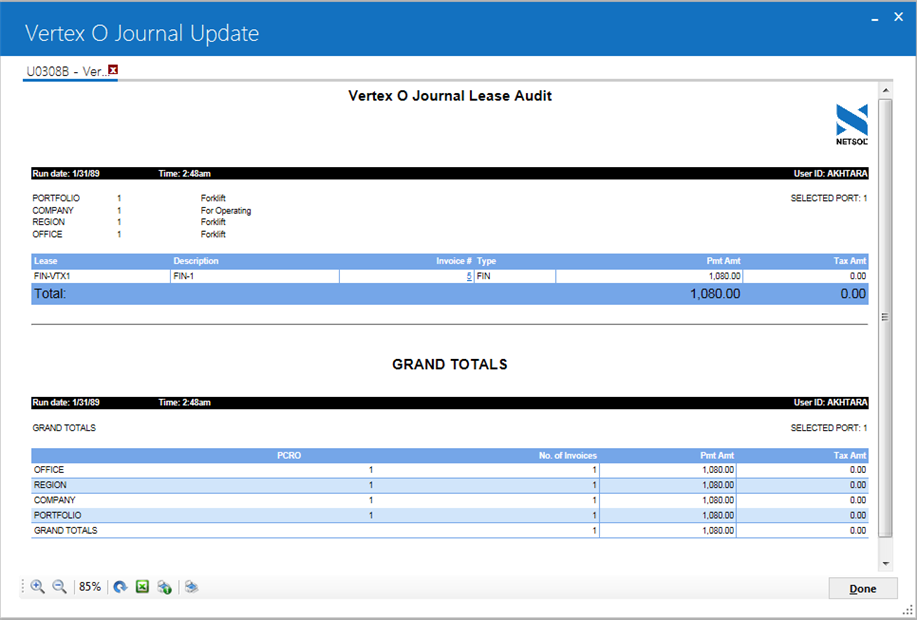Click the Total: row label
917x620 pixels.
click(50, 294)
